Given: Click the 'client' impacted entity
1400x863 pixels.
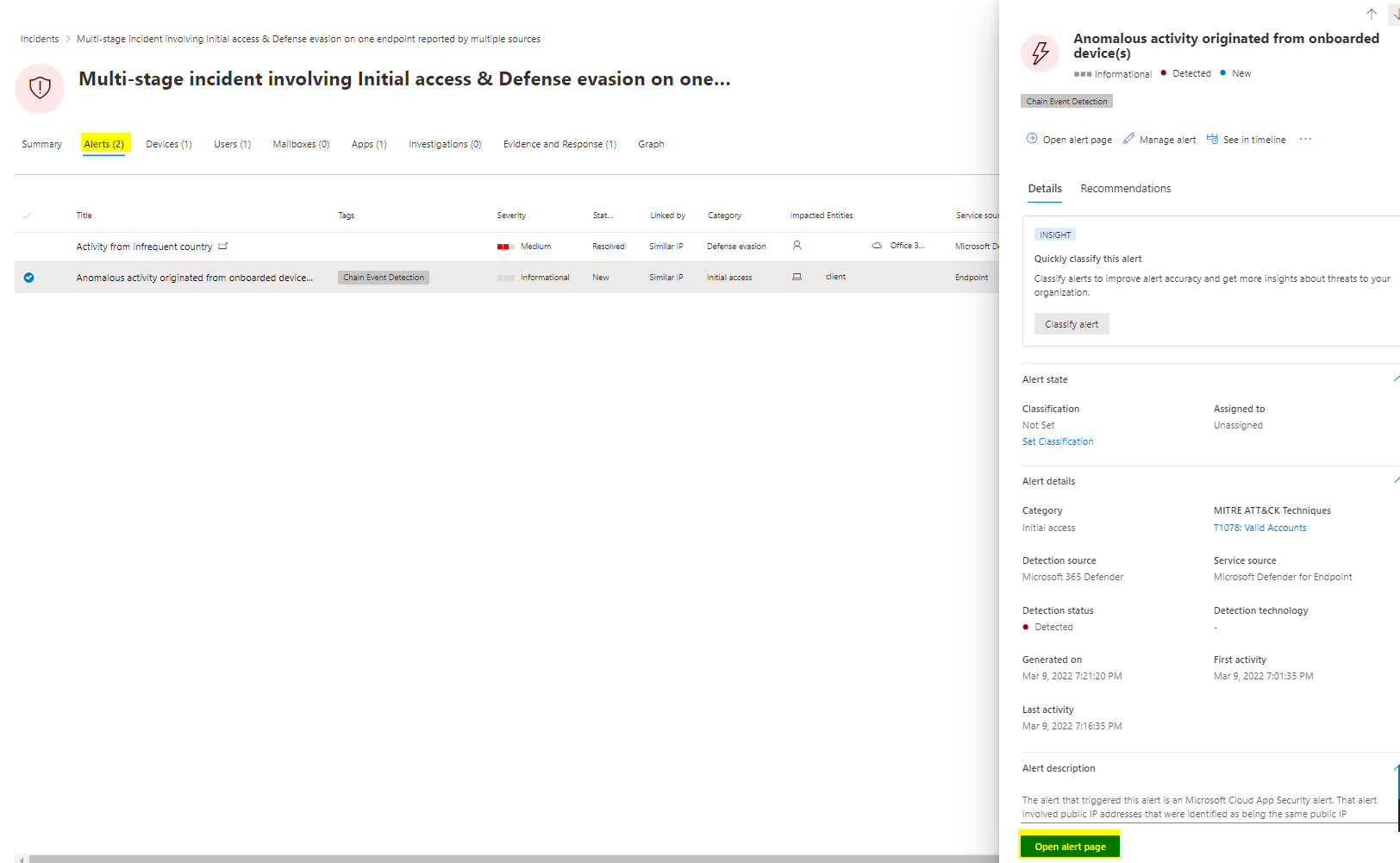Looking at the screenshot, I should 835,277.
